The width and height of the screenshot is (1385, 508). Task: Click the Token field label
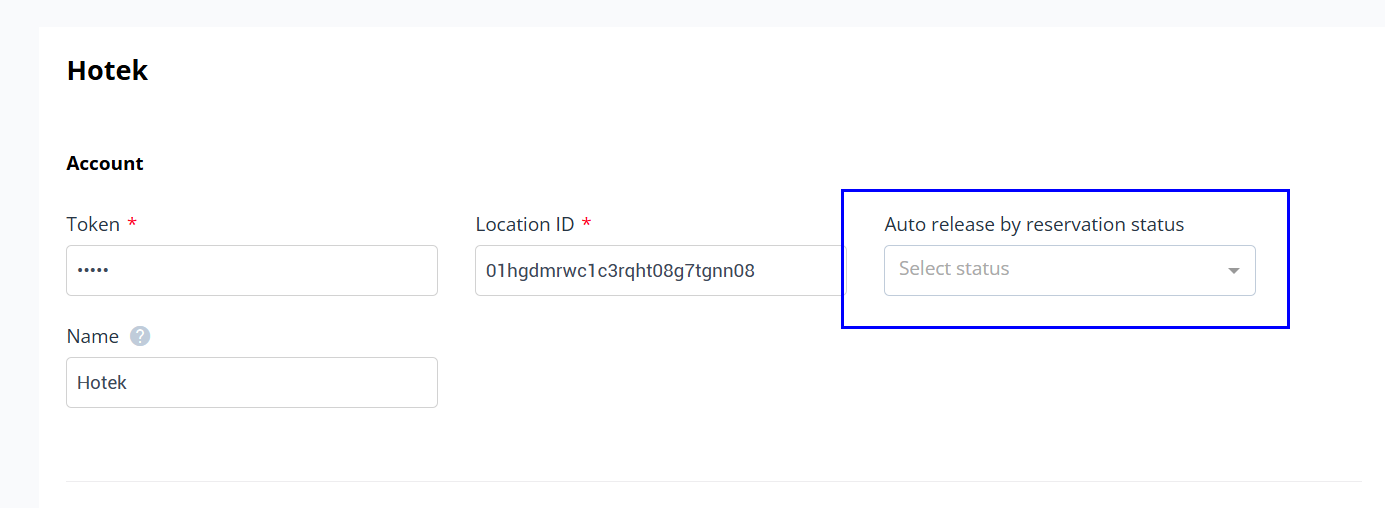(93, 224)
